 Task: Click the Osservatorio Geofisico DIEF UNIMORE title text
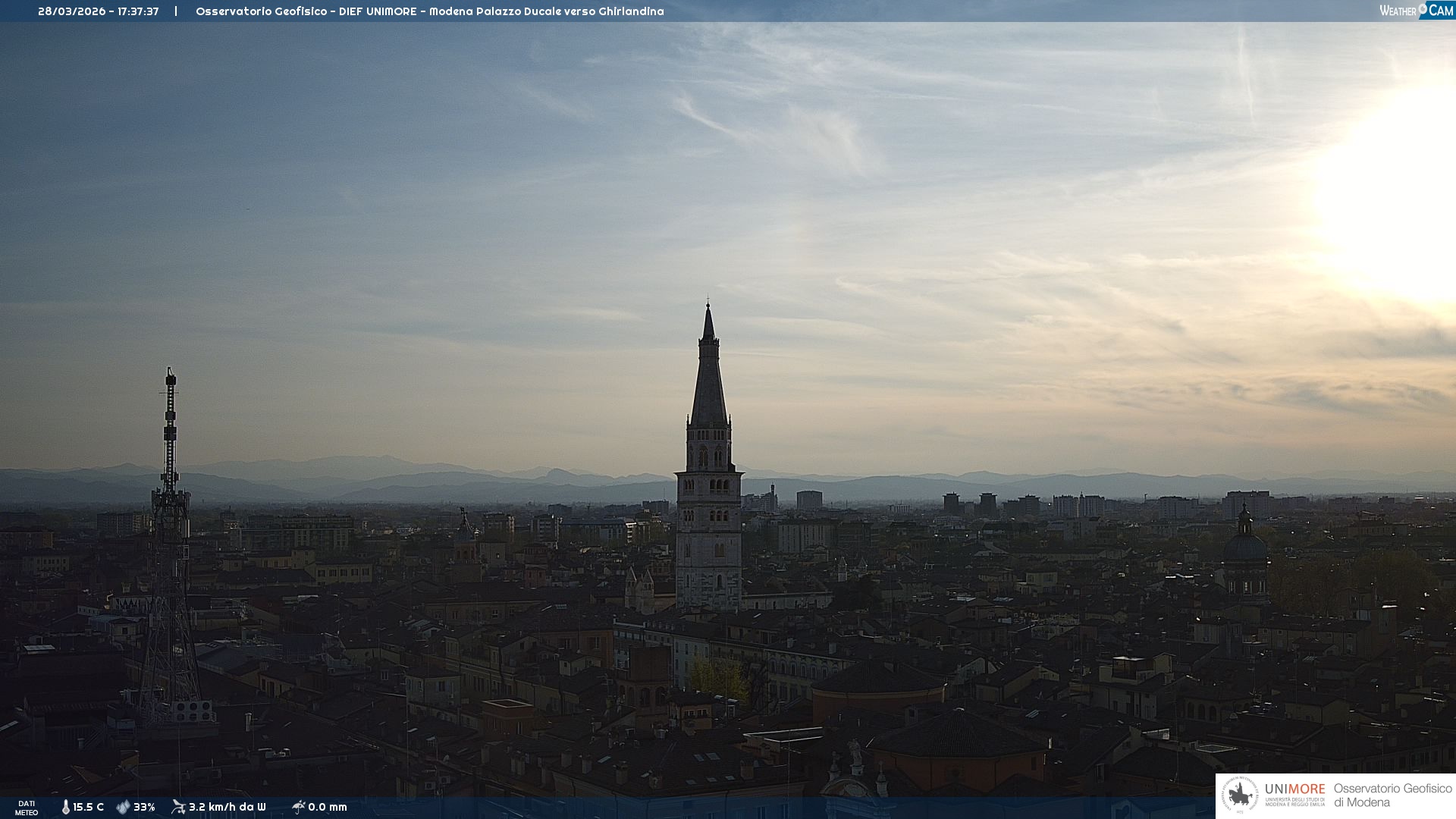(429, 11)
